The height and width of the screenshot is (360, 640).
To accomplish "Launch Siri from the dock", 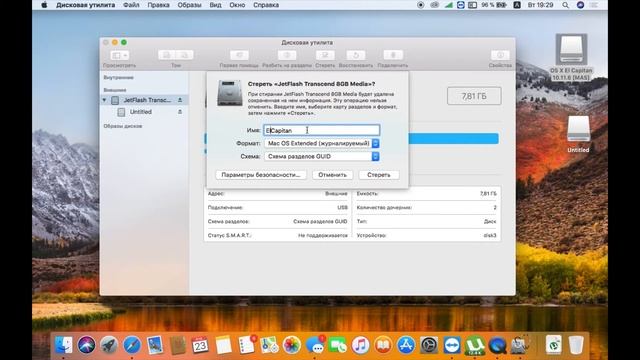I will (x=86, y=345).
